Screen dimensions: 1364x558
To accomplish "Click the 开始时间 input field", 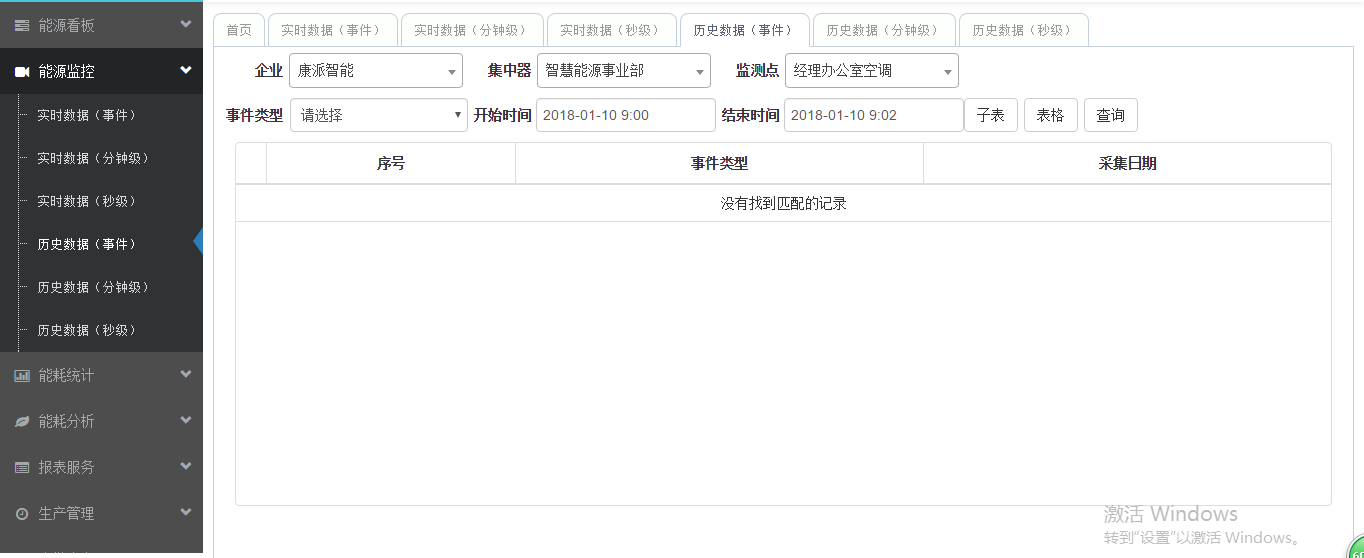I will [625, 115].
